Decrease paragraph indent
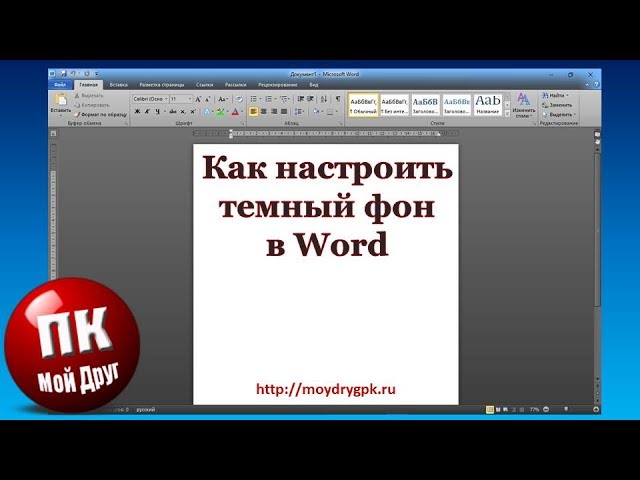The height and width of the screenshot is (480, 640). pyautogui.click(x=300, y=99)
